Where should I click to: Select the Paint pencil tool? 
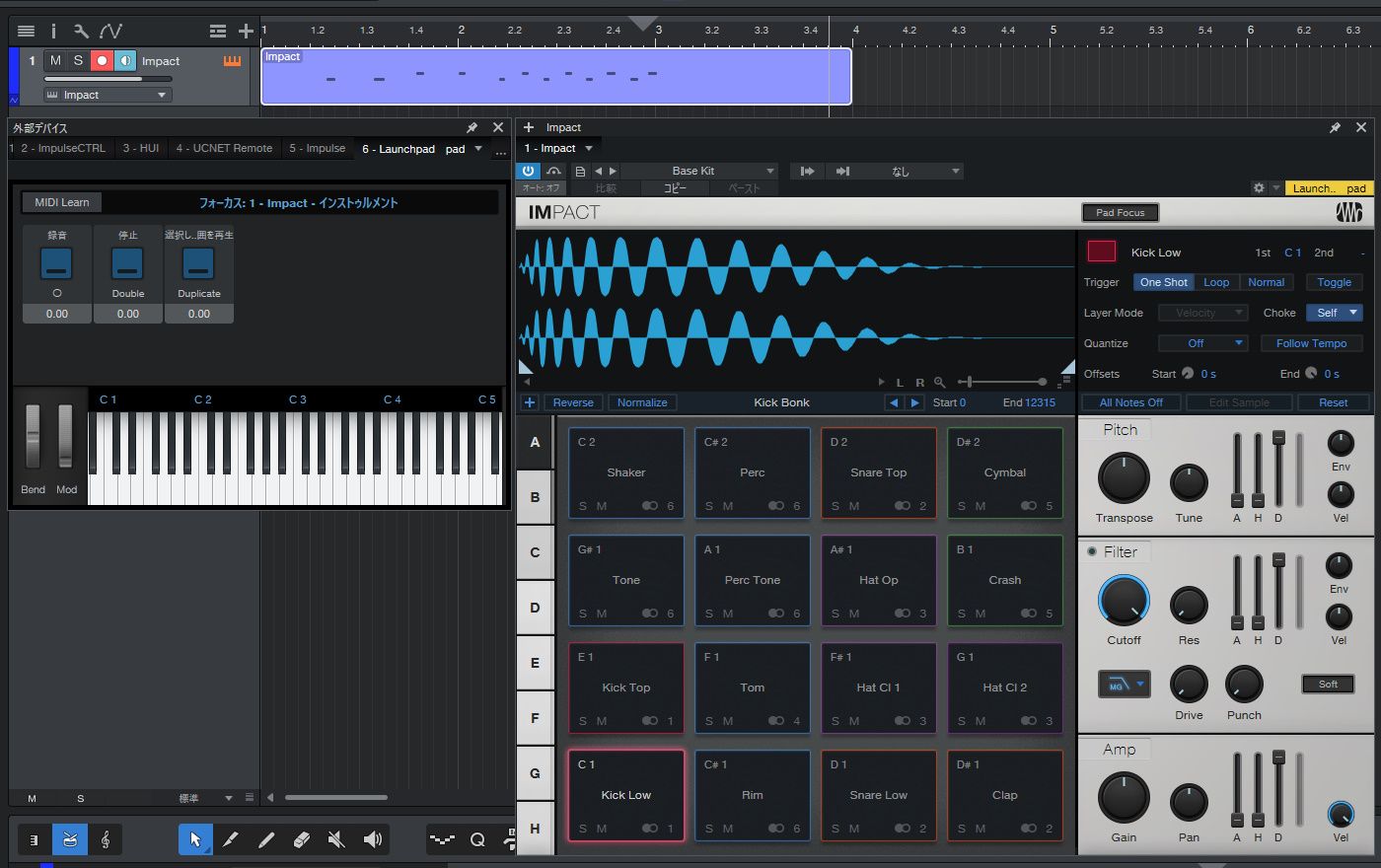tap(265, 839)
